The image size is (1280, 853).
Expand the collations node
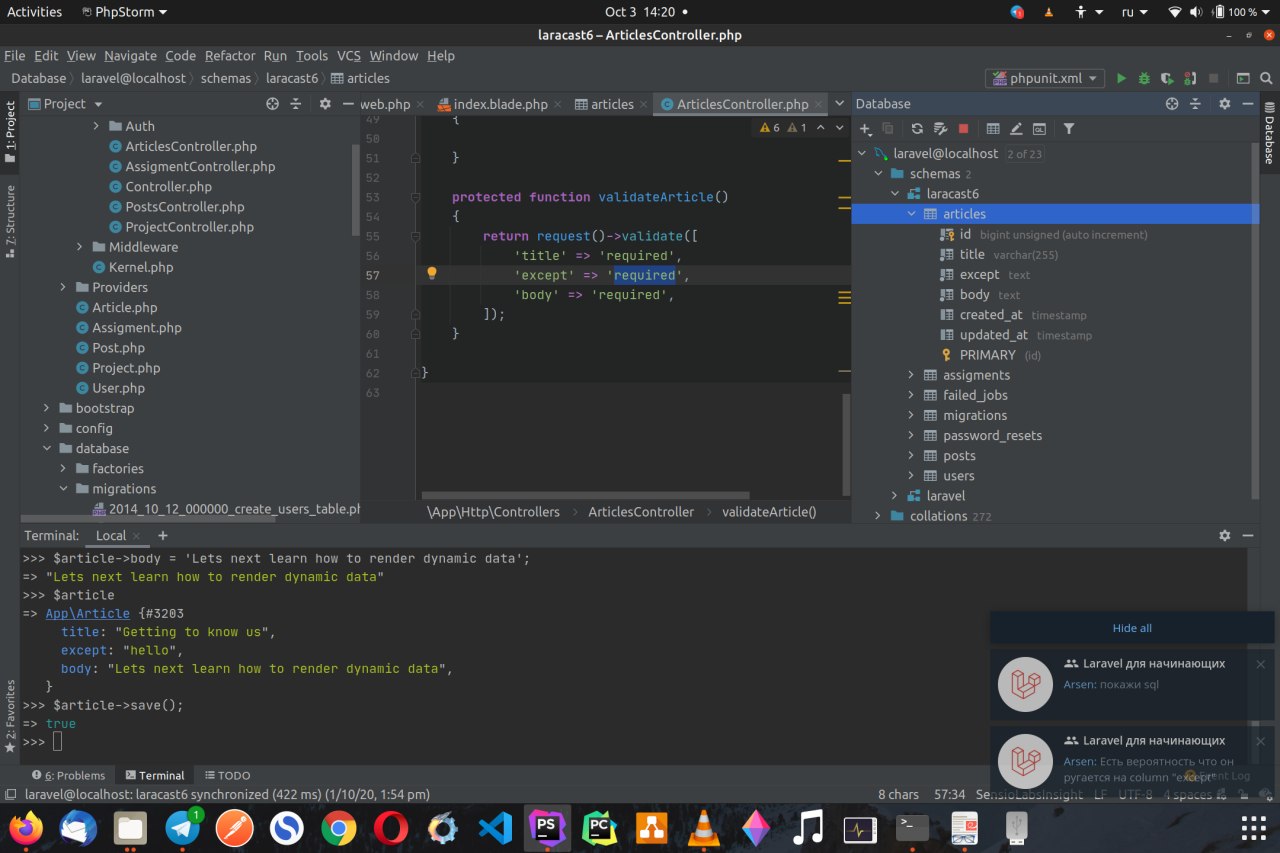click(878, 516)
